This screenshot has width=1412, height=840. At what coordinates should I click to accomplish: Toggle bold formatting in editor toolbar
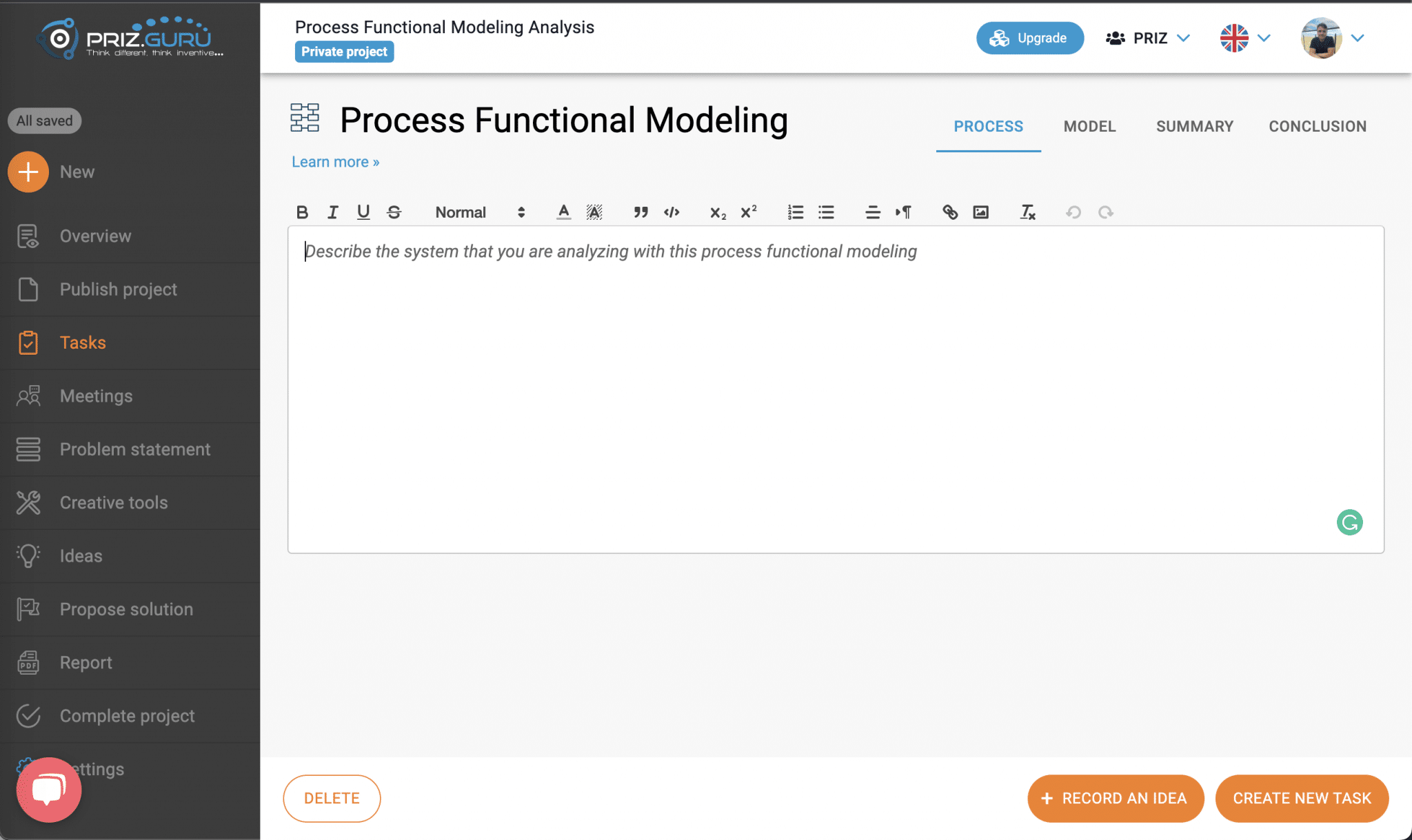point(302,212)
